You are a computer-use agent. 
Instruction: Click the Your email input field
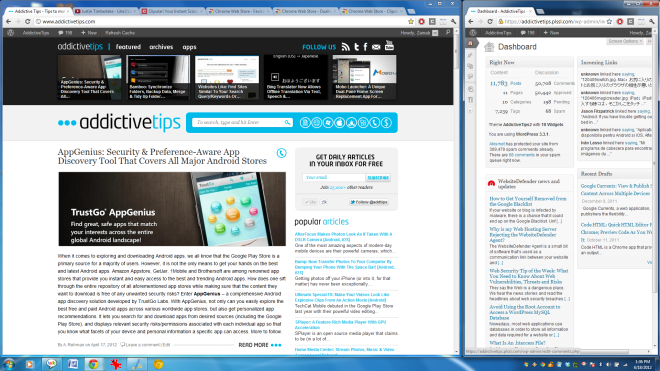[333, 178]
